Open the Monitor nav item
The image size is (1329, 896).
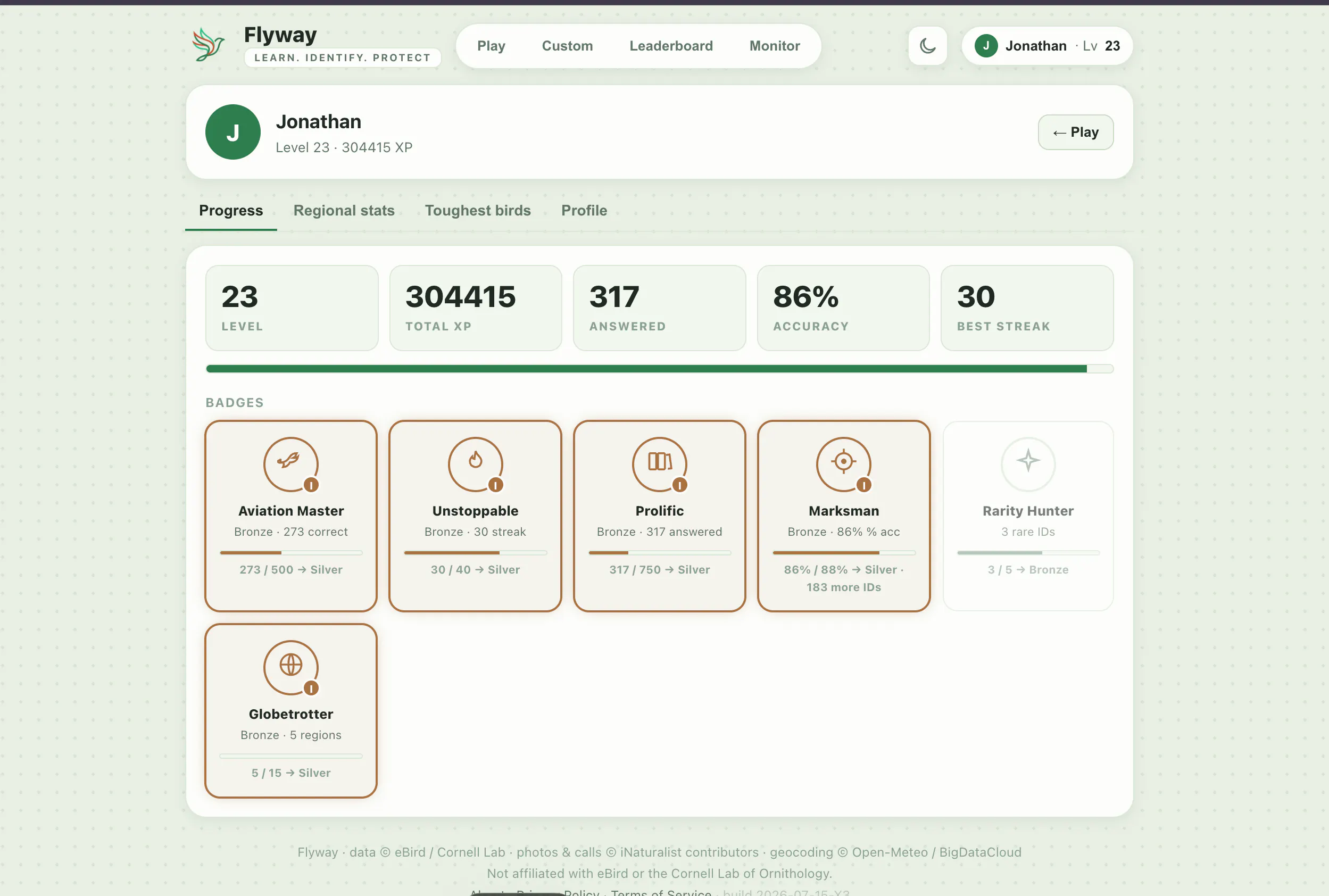774,46
